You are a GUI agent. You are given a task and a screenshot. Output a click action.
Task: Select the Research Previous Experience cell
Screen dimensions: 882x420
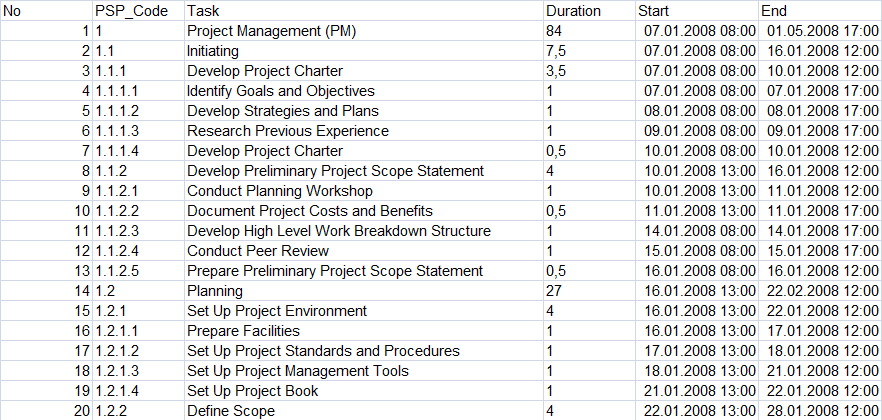[x=364, y=131]
